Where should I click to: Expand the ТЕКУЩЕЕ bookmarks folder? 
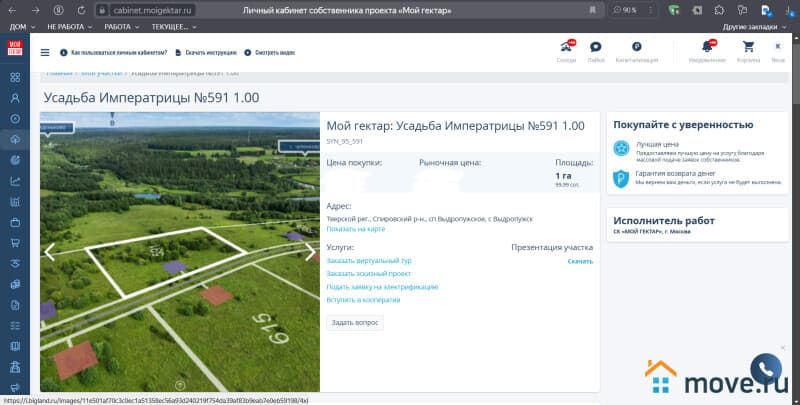(173, 27)
